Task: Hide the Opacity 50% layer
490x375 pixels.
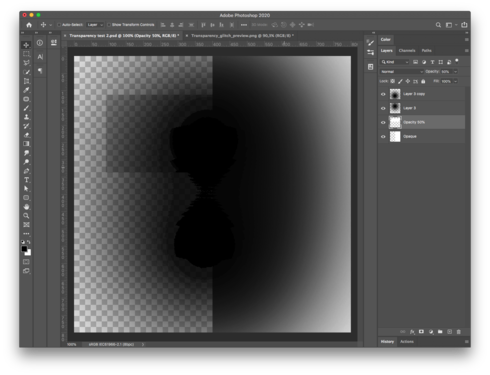Action: point(383,122)
